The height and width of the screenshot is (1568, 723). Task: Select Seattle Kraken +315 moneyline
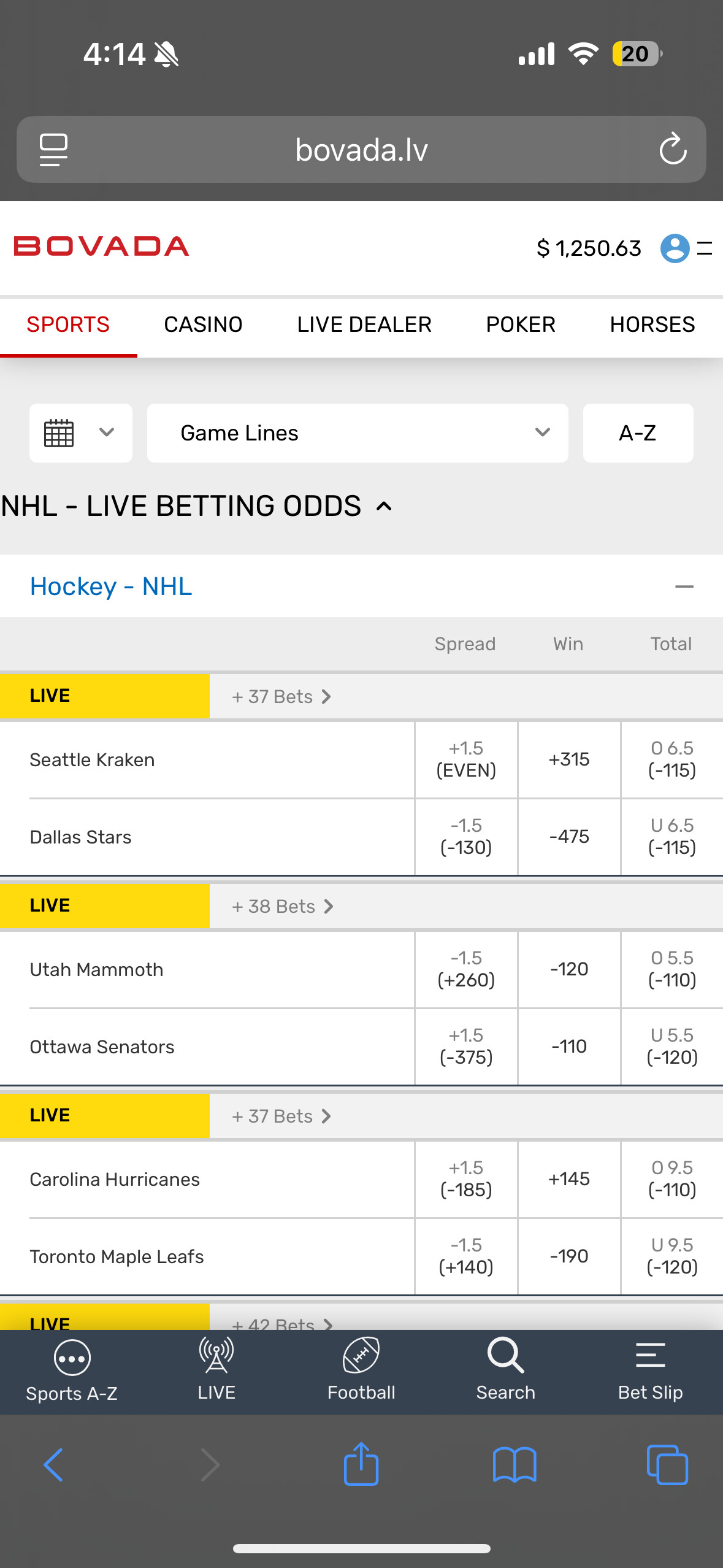click(x=569, y=759)
